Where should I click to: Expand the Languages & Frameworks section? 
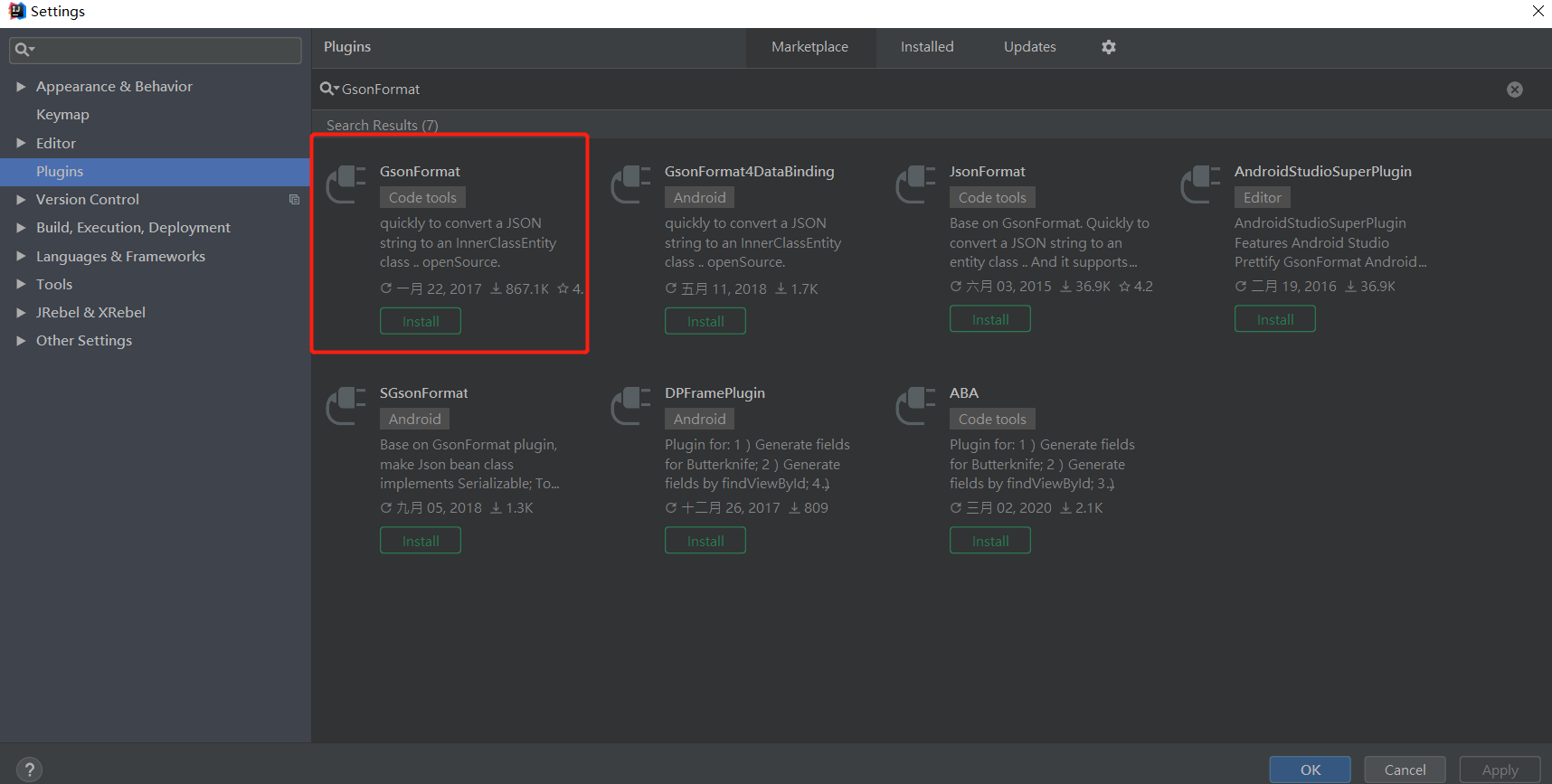[x=21, y=256]
